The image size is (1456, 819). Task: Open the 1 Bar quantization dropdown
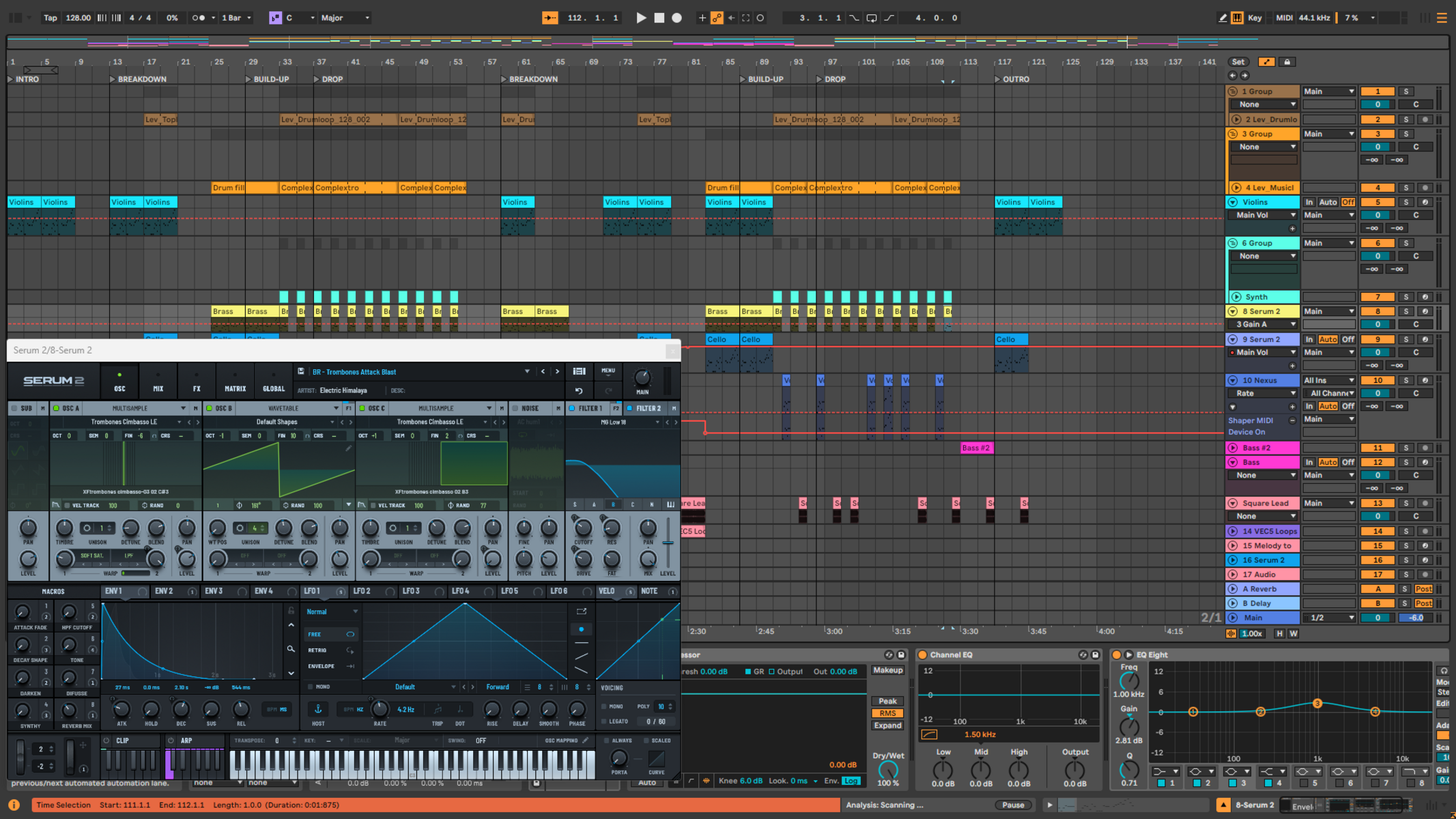coord(236,18)
